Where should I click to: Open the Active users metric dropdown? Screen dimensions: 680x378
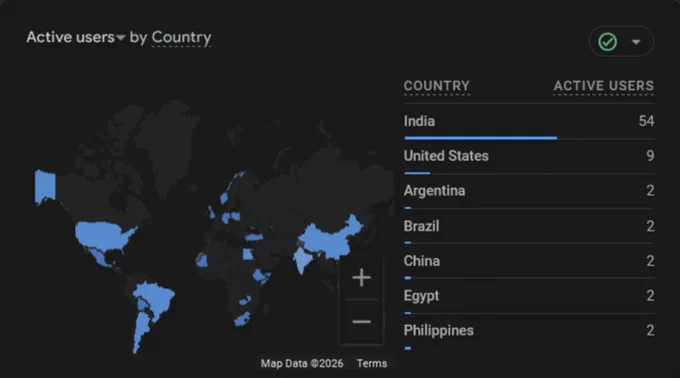(76, 37)
